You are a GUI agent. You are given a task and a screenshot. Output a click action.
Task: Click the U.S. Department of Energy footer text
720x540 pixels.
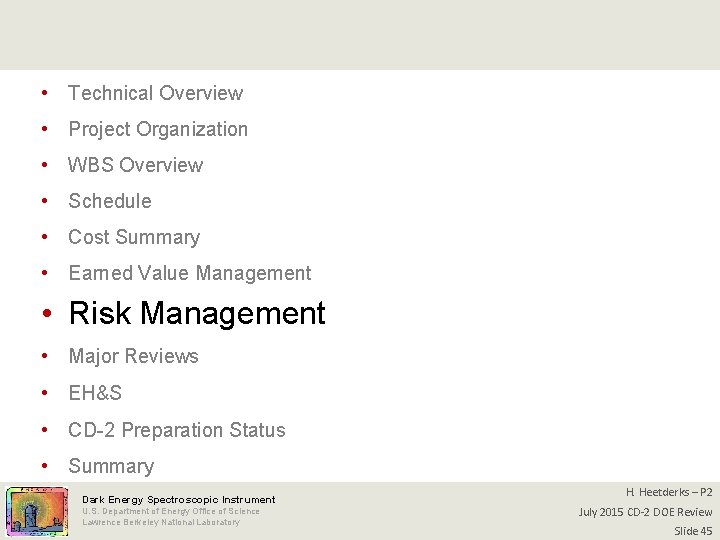(x=171, y=511)
